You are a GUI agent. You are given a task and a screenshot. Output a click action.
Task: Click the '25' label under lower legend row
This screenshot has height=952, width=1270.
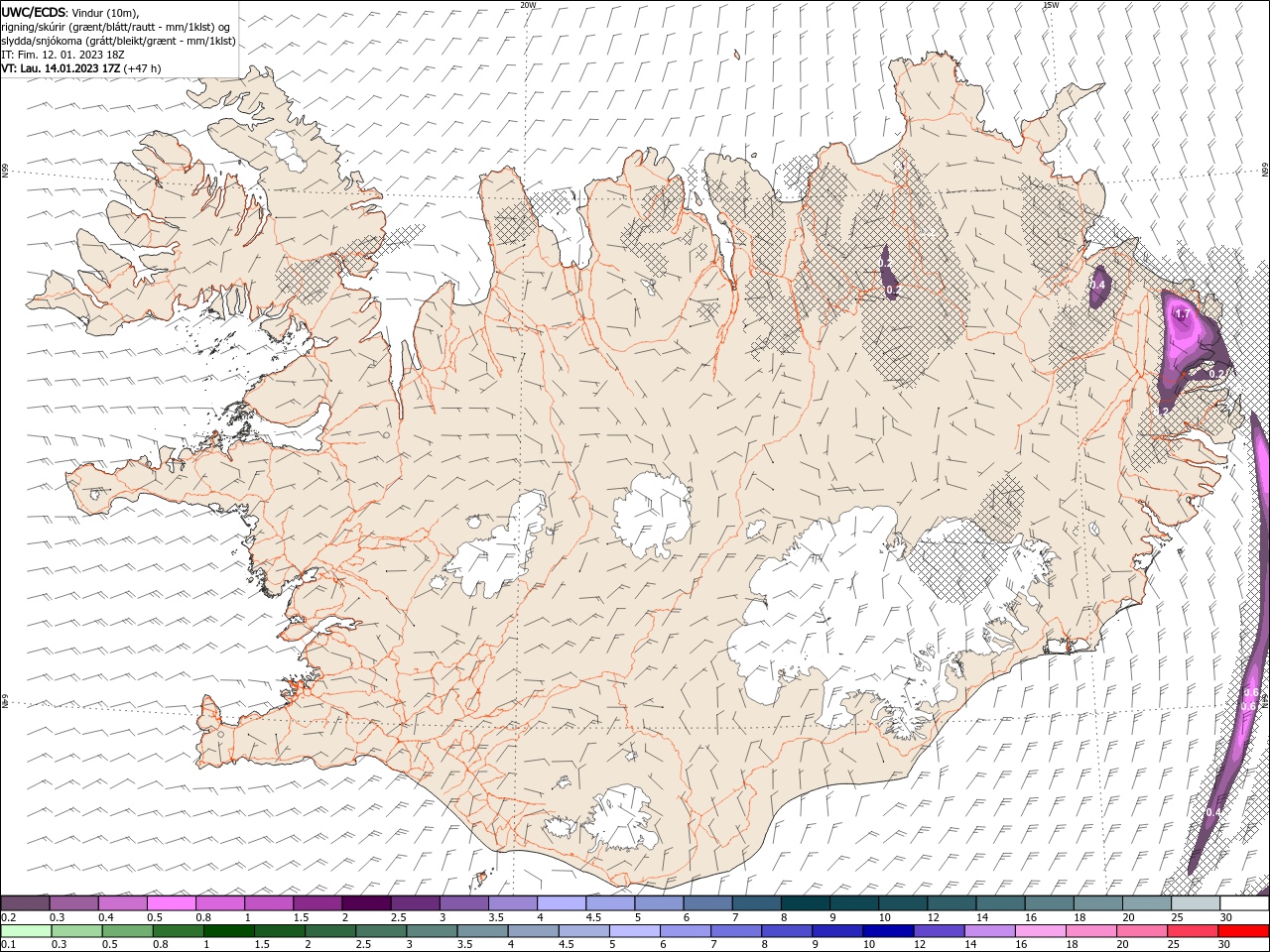point(1173,944)
